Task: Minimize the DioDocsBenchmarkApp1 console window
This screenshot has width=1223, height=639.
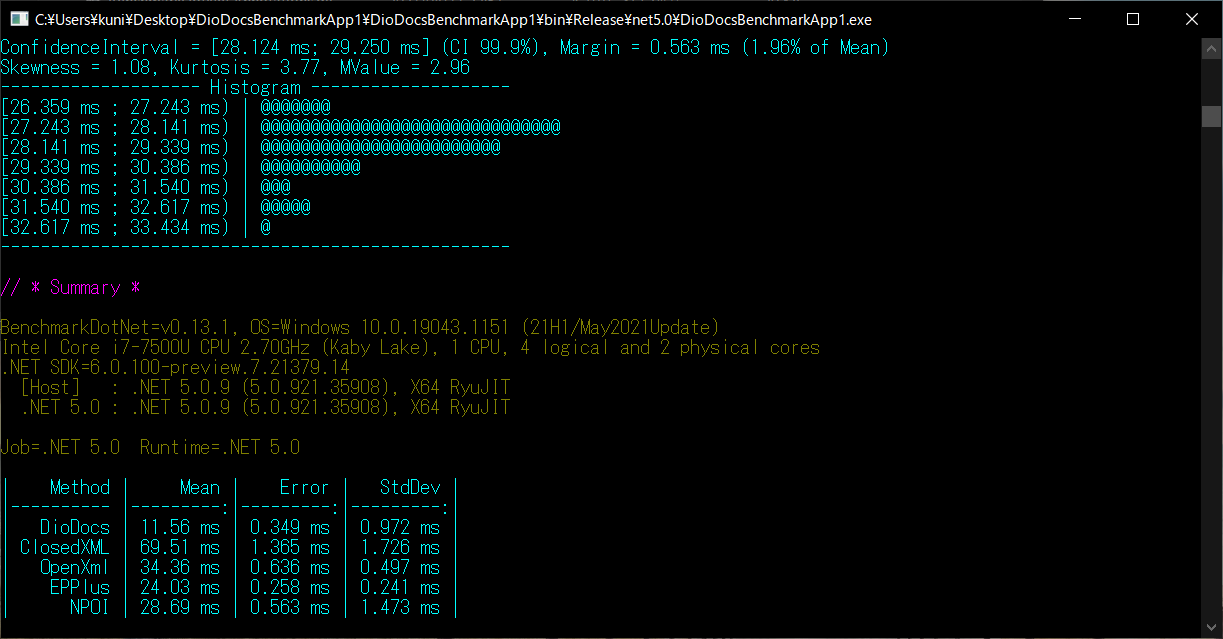Action: pyautogui.click(x=1074, y=19)
